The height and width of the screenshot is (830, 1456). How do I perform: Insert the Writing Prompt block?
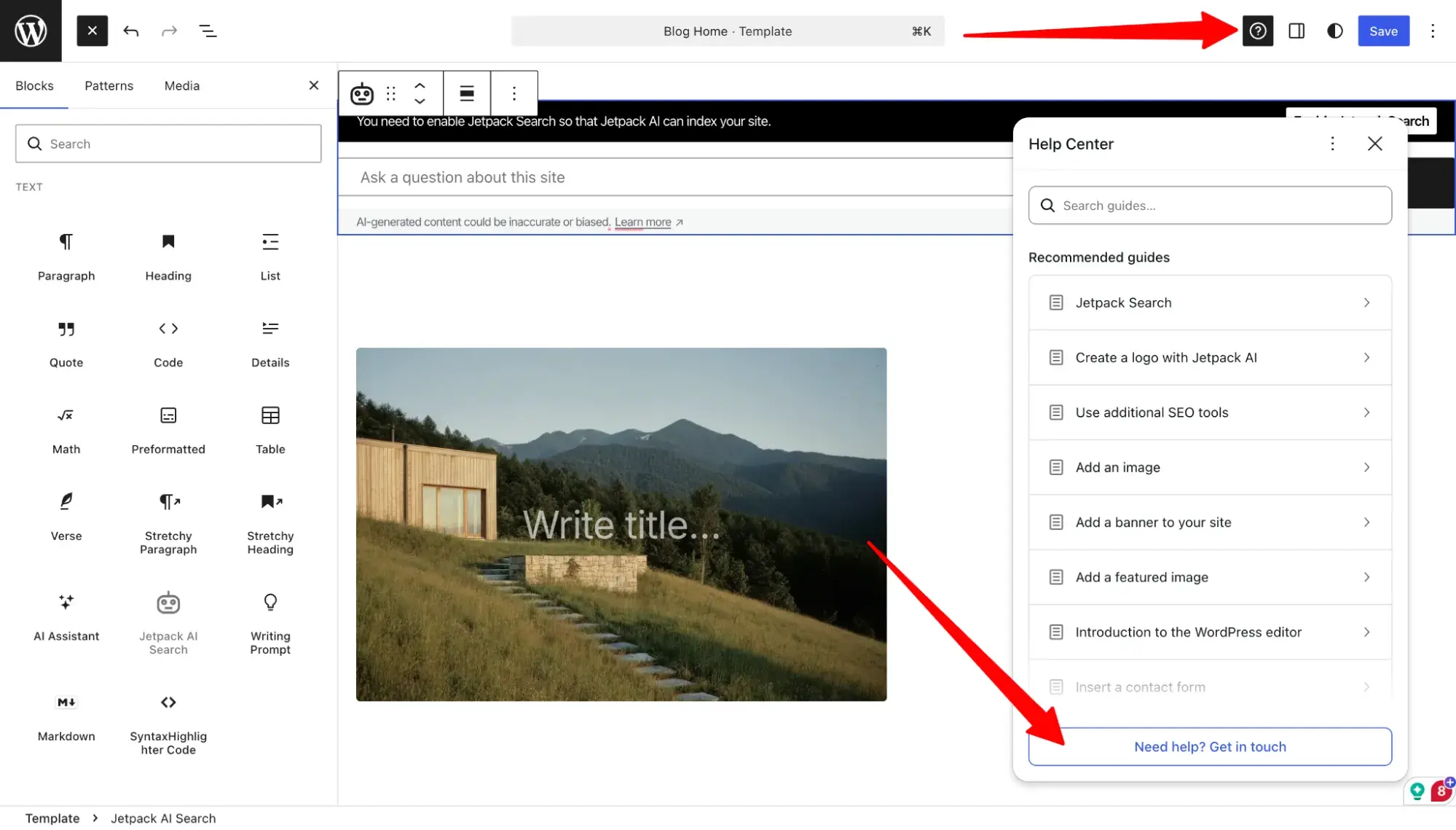(269, 621)
